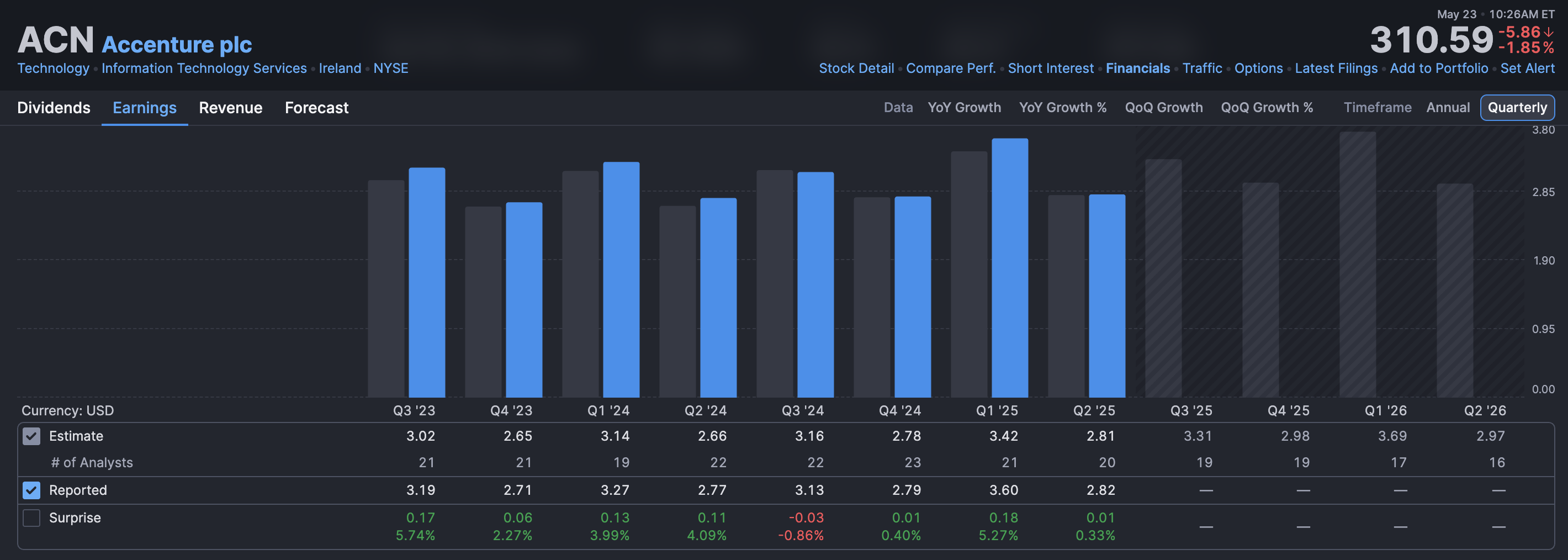Select the Quarterly timeframe button
Screen dimensions: 1568x560
[x=1517, y=108]
